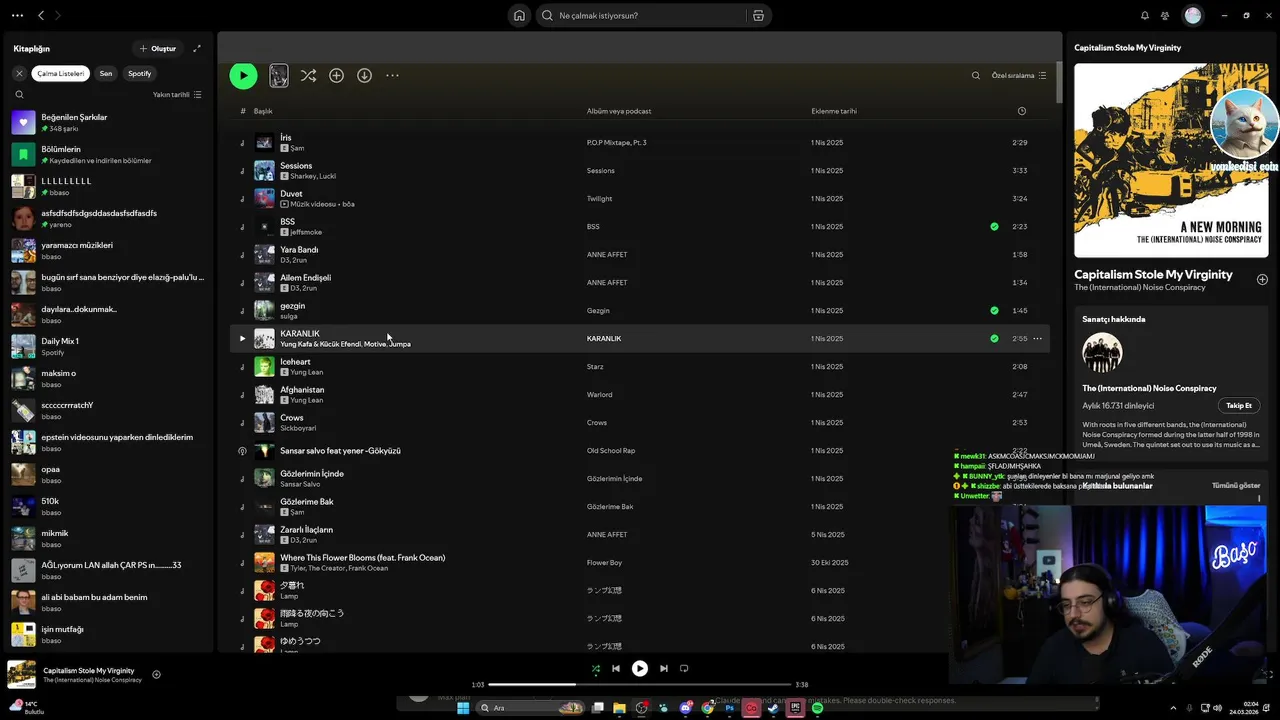Click the Windows taskbar search box
Screen dimensions: 1280x720
[530, 708]
